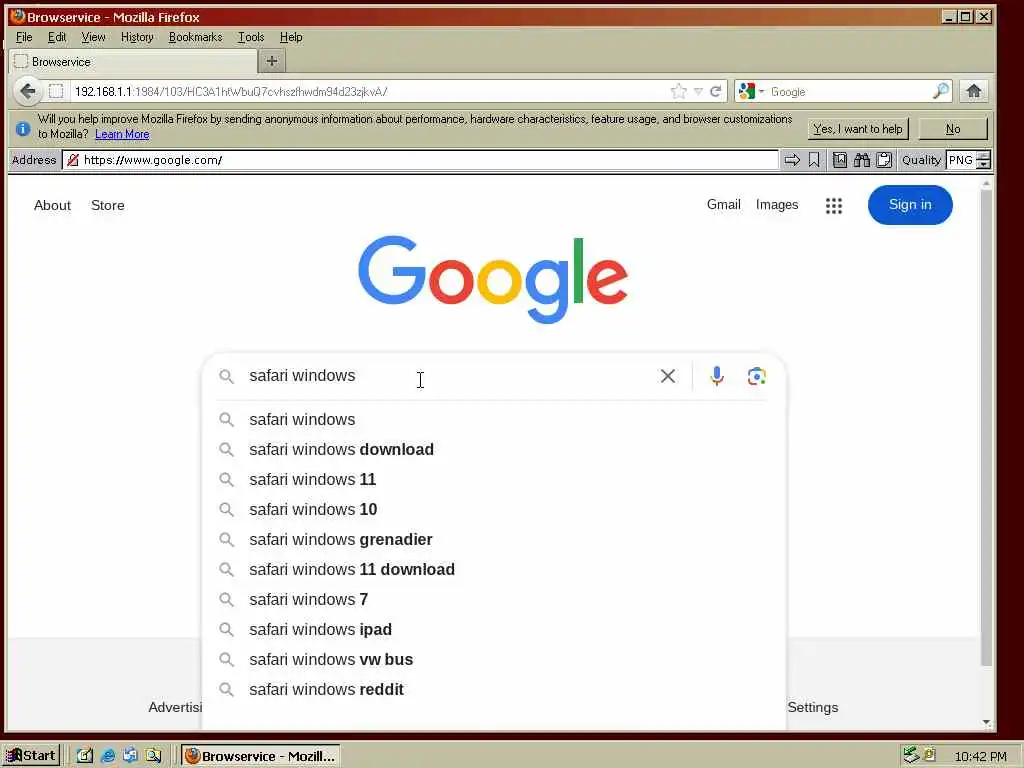This screenshot has width=1024, height=768.
Task: Open URL history dropdown arrow
Action: point(698,91)
